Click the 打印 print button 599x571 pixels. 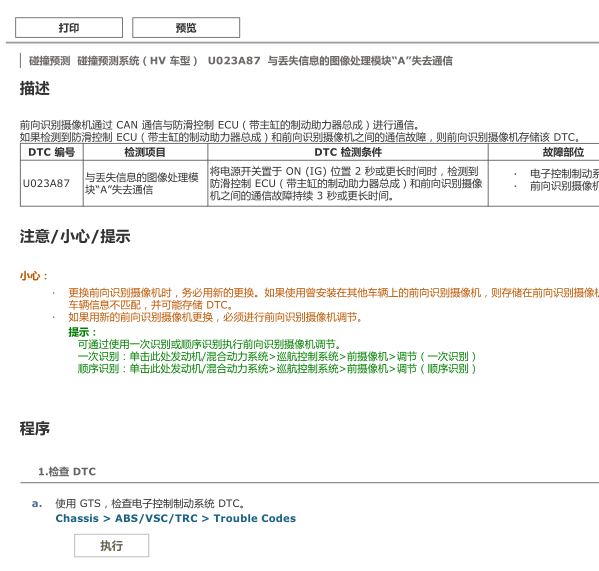coord(69,27)
